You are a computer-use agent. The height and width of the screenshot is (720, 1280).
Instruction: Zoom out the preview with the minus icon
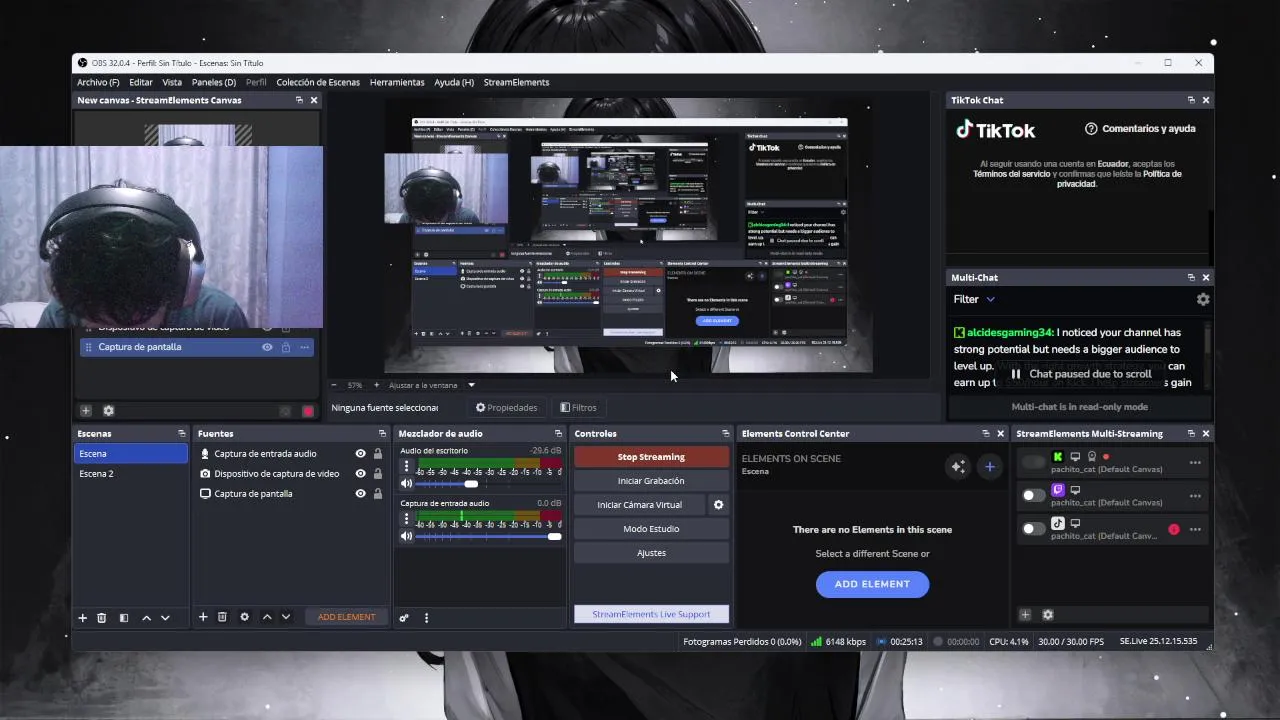336,385
